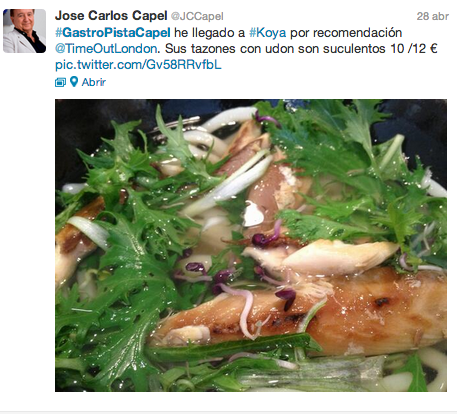The image size is (457, 414).
Task: Click the phrase 'he llegado a'
Action: tap(210, 33)
